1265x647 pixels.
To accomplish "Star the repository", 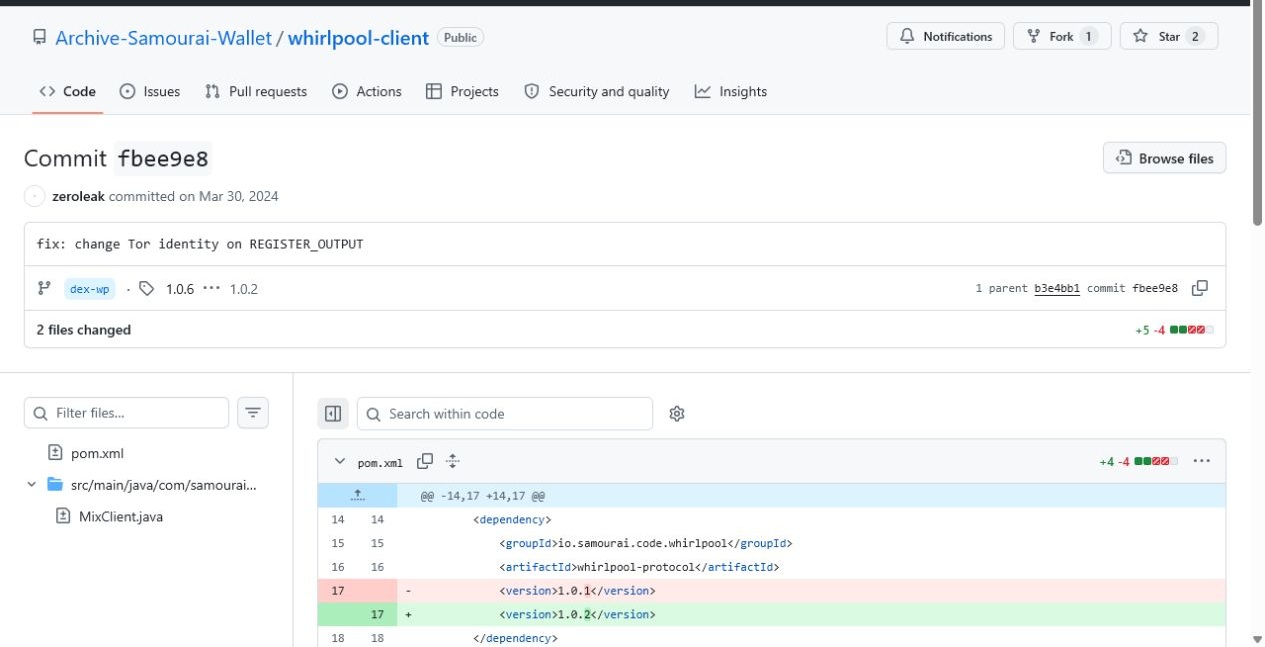I will point(1169,36).
